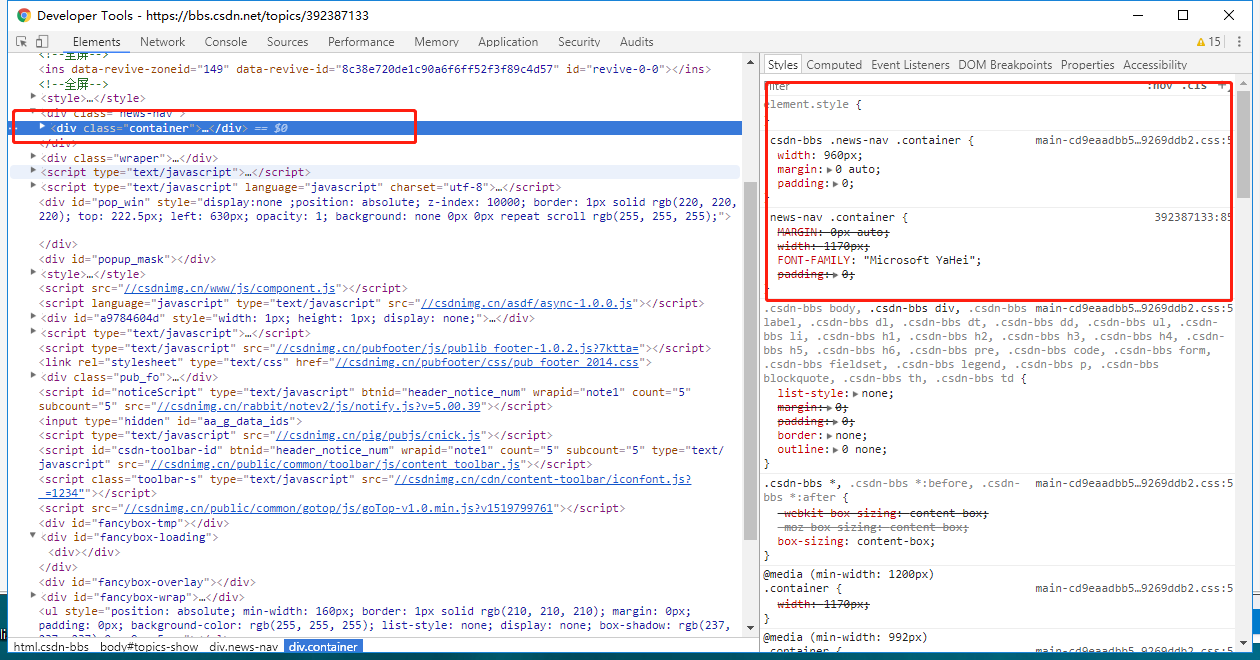Screen dimensions: 1260x660
Task: Show the DOM Breakpoints pane
Action: point(1005,65)
